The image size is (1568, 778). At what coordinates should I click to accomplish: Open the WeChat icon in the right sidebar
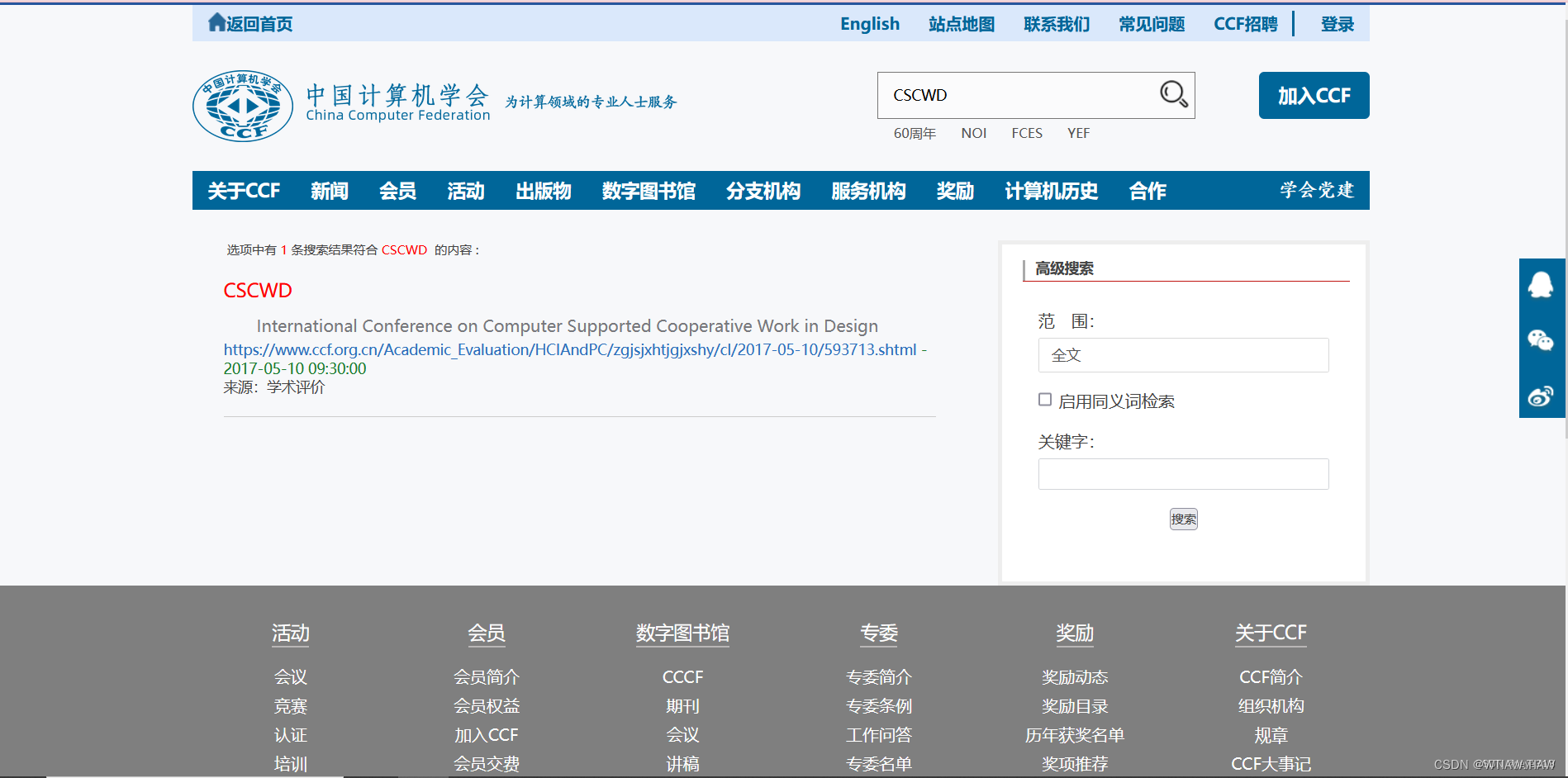point(1542,340)
